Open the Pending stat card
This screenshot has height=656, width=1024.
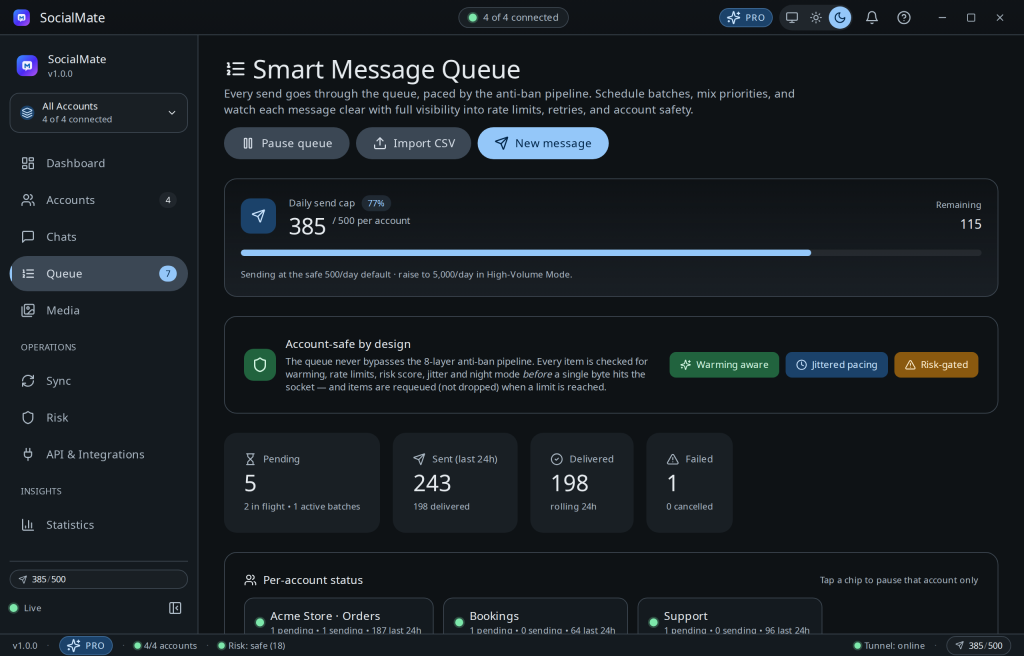click(x=302, y=483)
